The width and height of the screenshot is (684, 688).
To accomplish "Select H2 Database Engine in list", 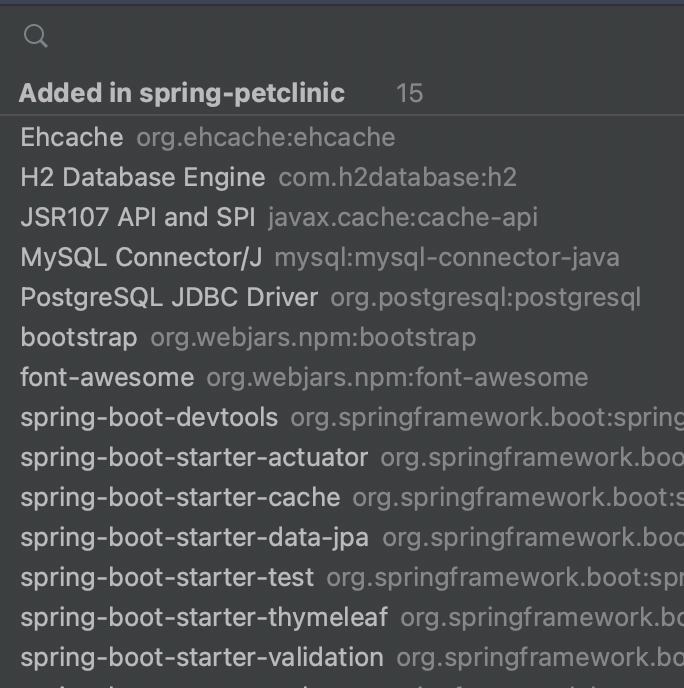I will pyautogui.click(x=143, y=178).
